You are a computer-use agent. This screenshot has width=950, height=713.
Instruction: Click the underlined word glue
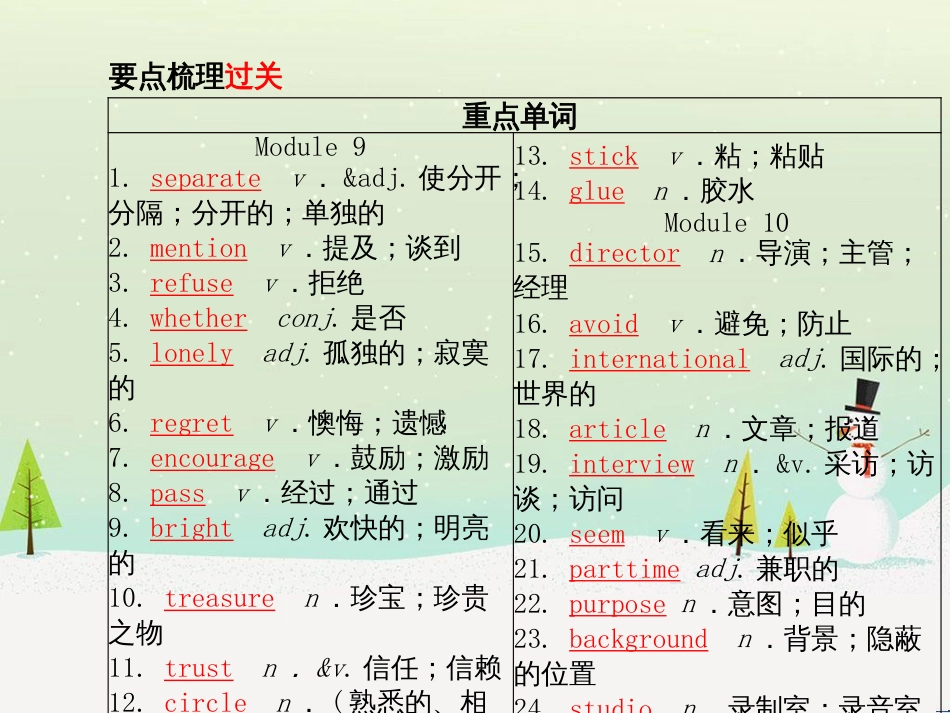click(595, 192)
